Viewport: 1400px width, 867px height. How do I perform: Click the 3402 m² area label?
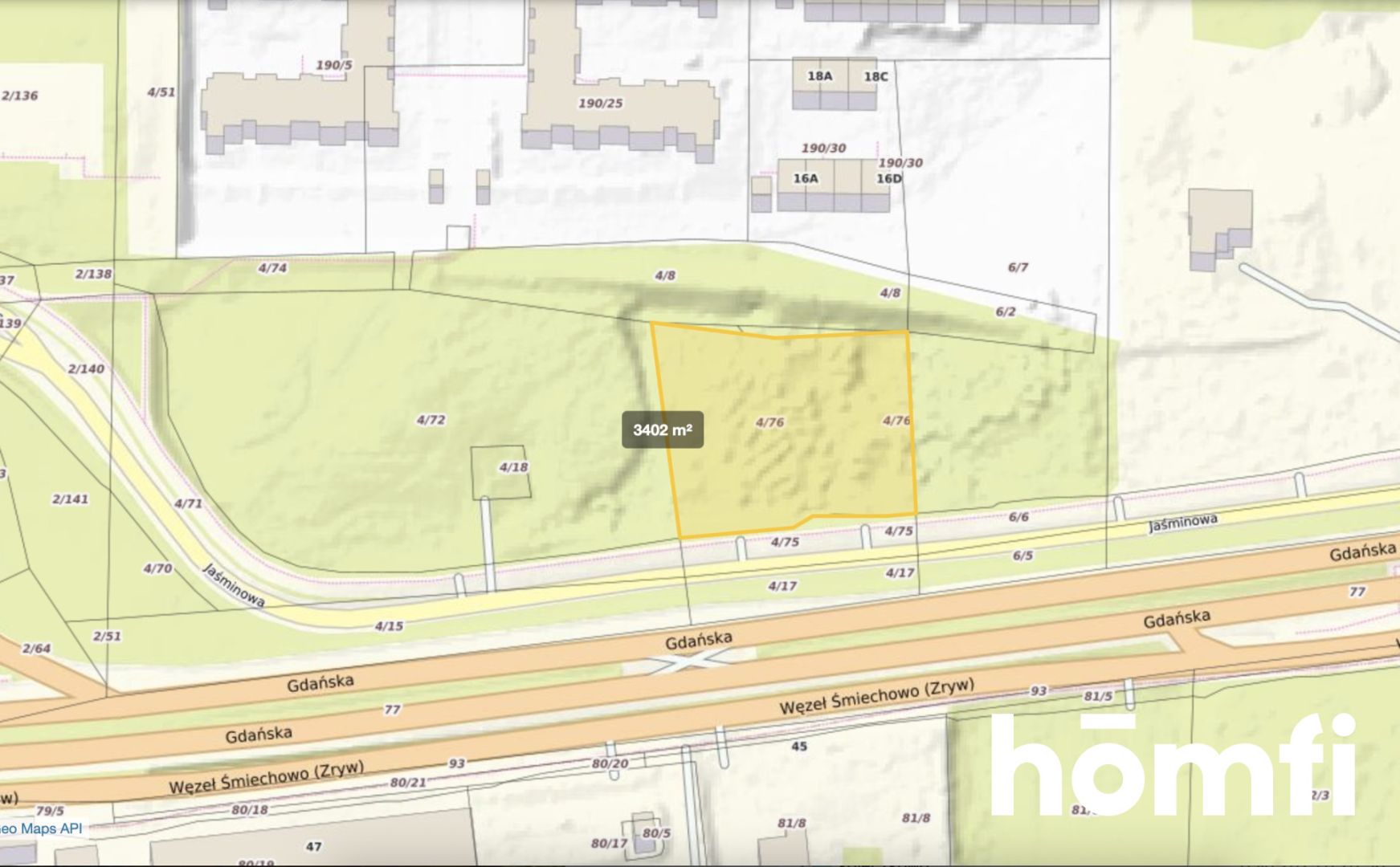[x=662, y=429]
